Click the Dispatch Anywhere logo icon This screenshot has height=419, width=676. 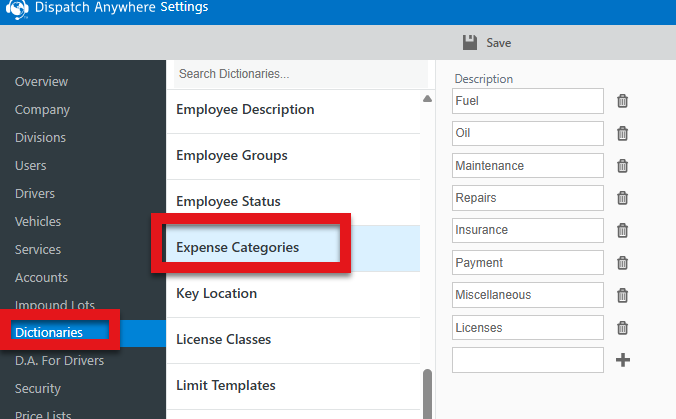point(17,9)
